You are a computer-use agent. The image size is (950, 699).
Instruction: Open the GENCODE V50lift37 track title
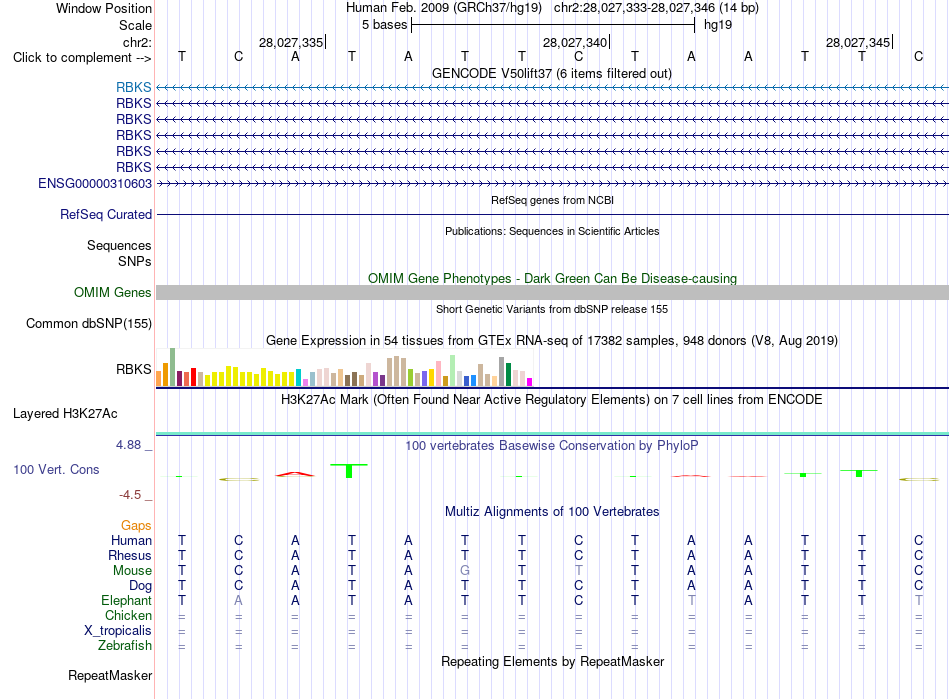[552, 74]
